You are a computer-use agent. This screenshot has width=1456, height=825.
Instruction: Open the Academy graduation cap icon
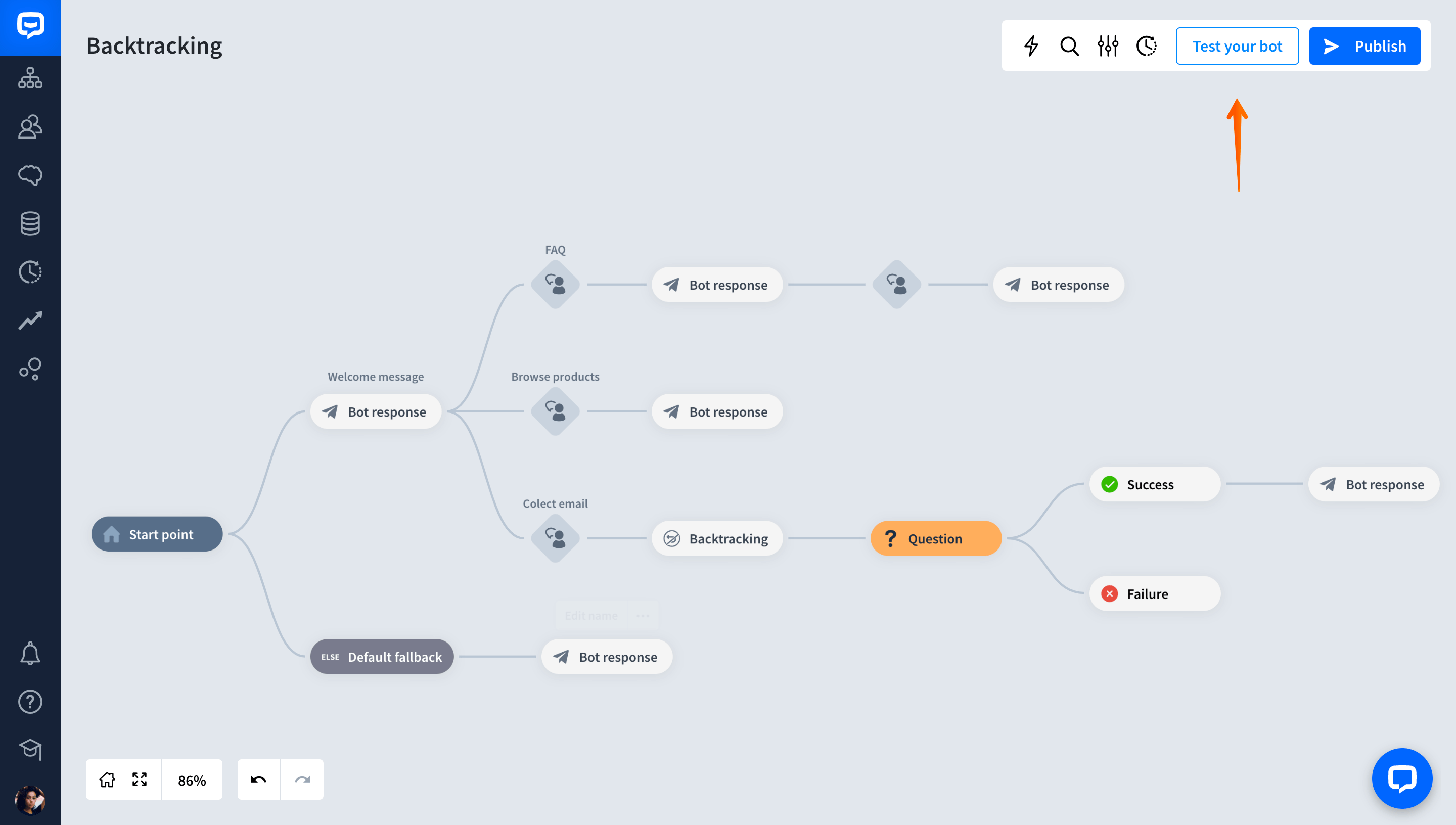pyautogui.click(x=30, y=750)
